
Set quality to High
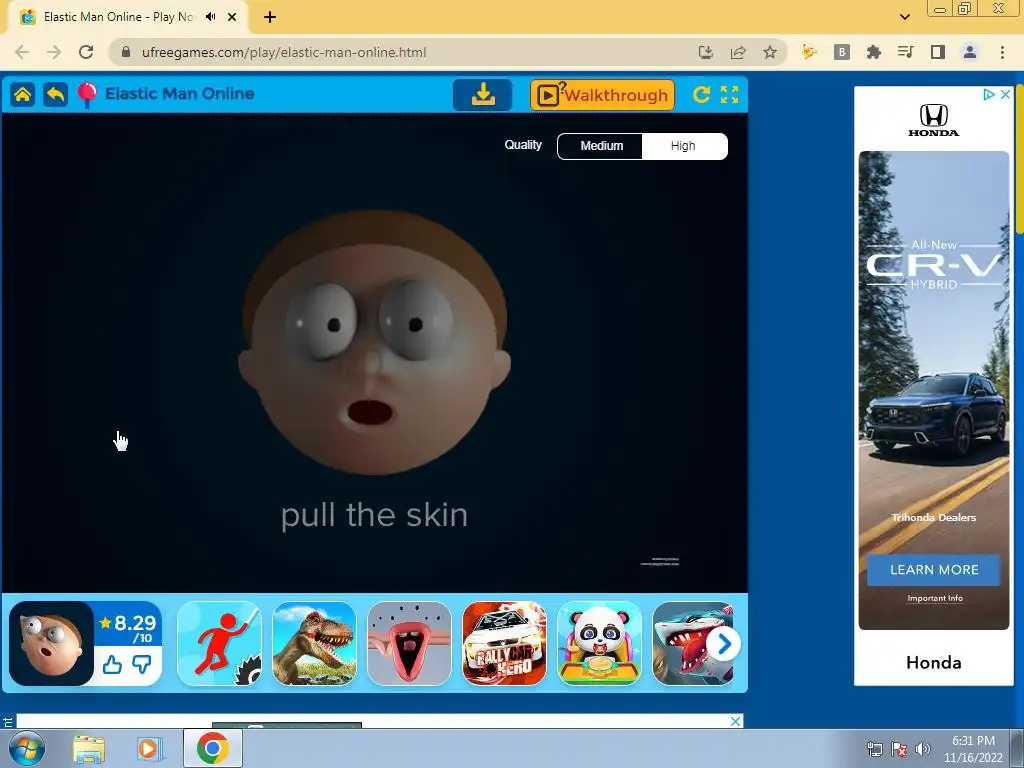click(684, 146)
